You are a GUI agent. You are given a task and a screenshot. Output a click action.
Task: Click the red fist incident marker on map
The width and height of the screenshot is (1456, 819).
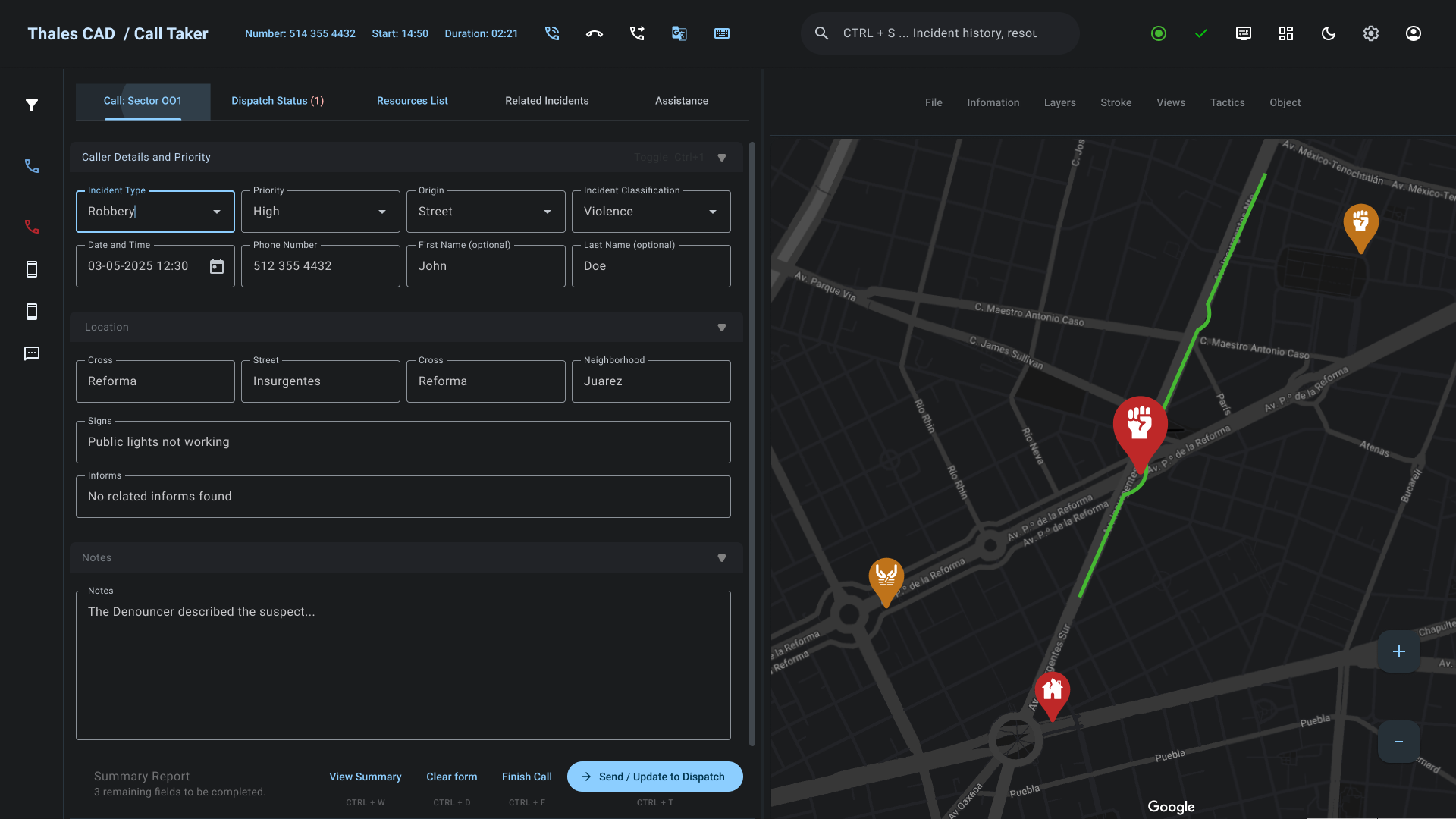(x=1140, y=426)
